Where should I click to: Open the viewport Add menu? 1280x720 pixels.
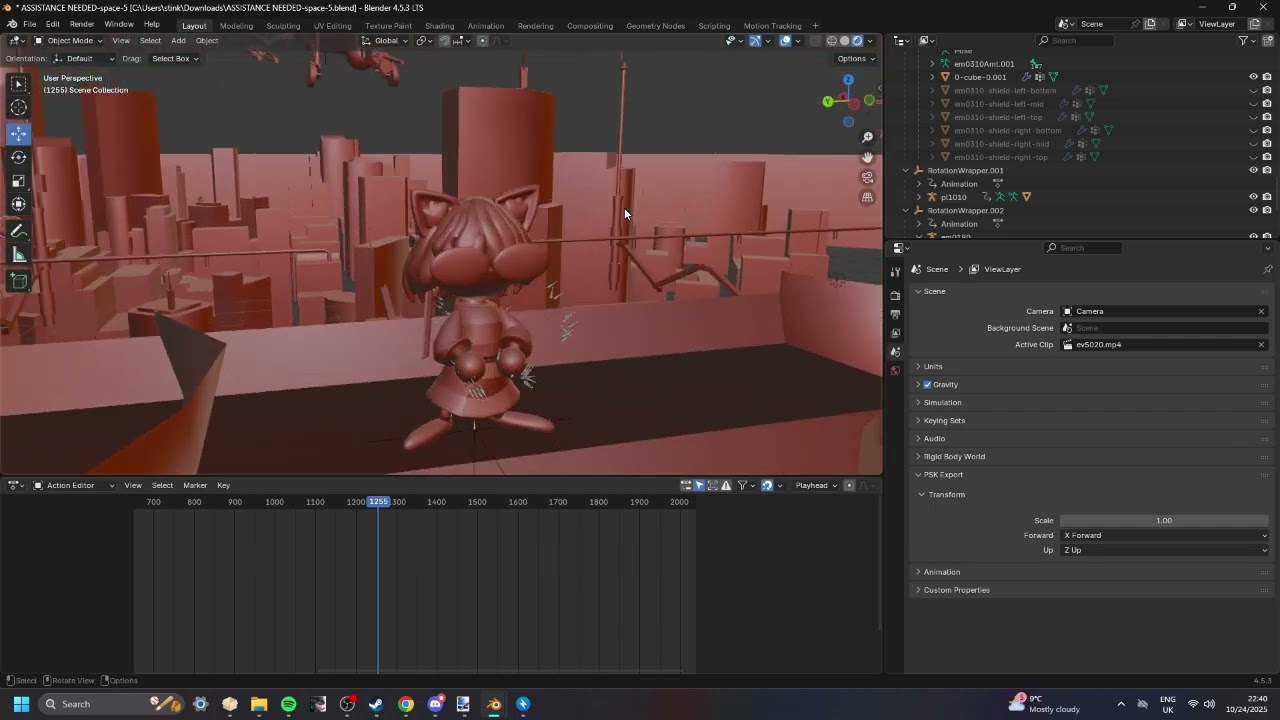click(x=178, y=41)
